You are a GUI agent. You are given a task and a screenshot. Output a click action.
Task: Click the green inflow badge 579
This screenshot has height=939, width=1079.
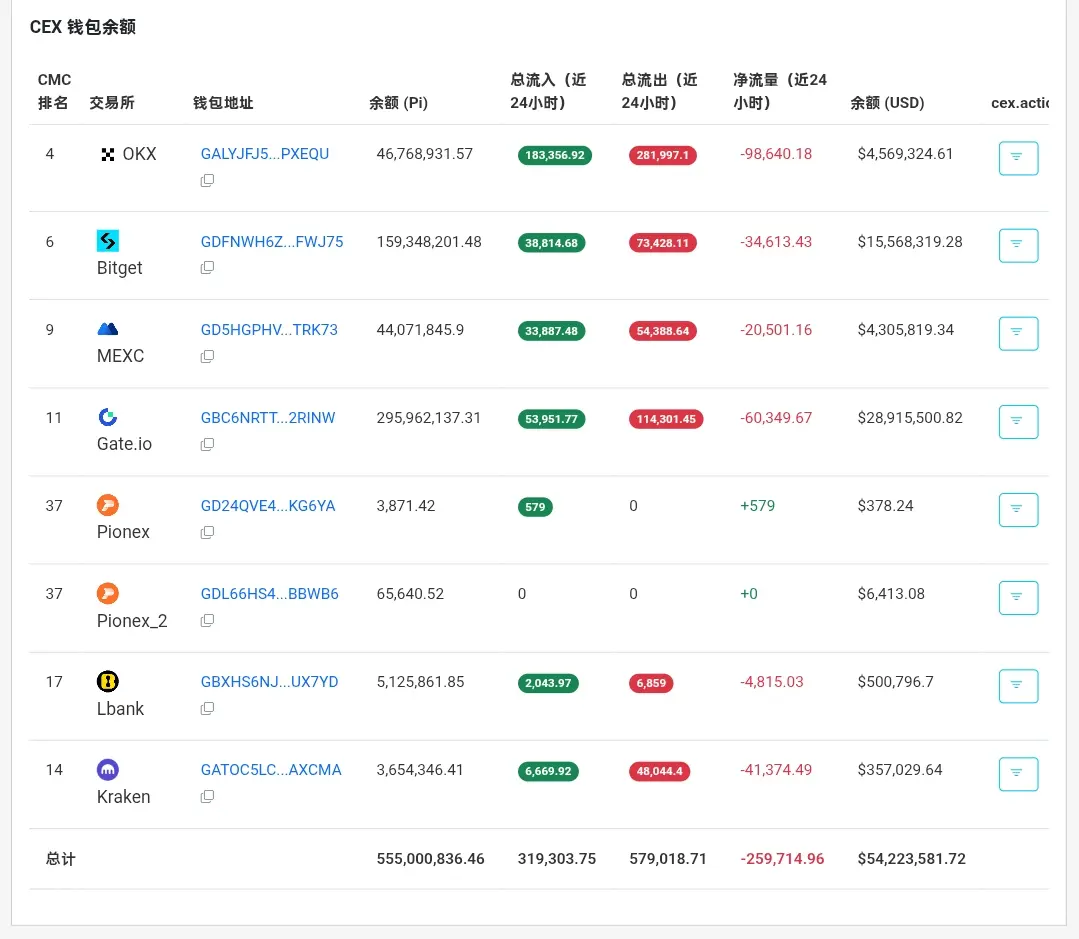pos(535,507)
